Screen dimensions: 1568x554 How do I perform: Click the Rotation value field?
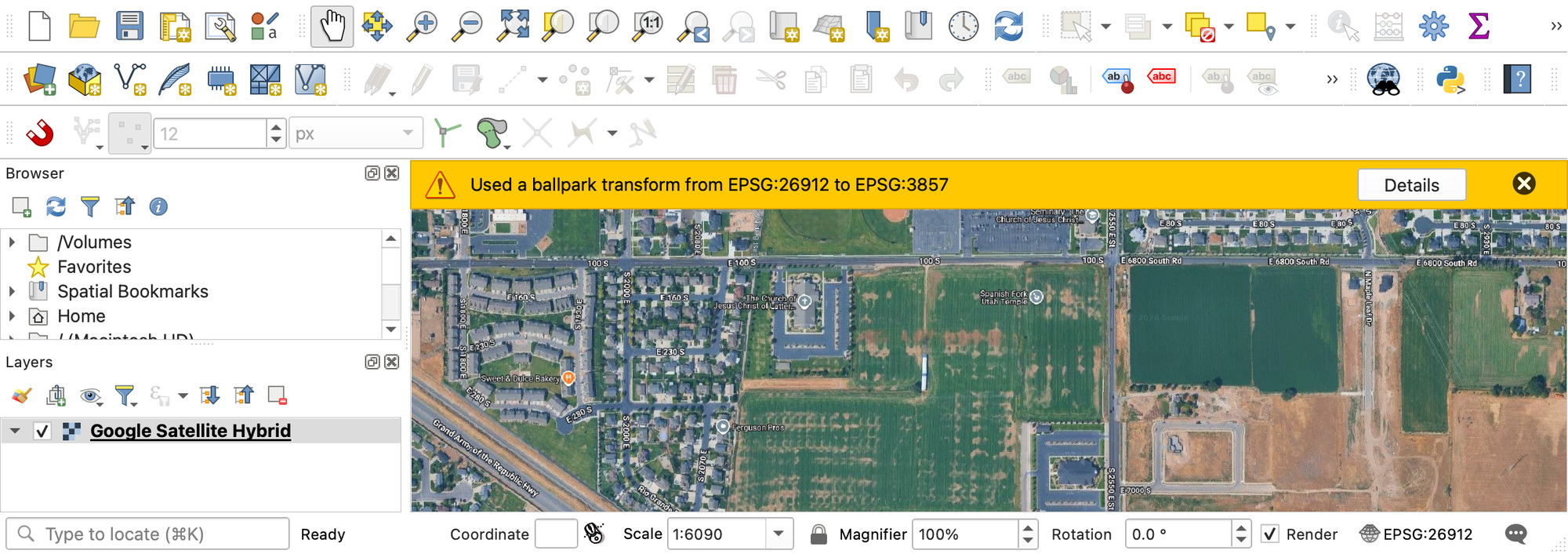point(1178,534)
